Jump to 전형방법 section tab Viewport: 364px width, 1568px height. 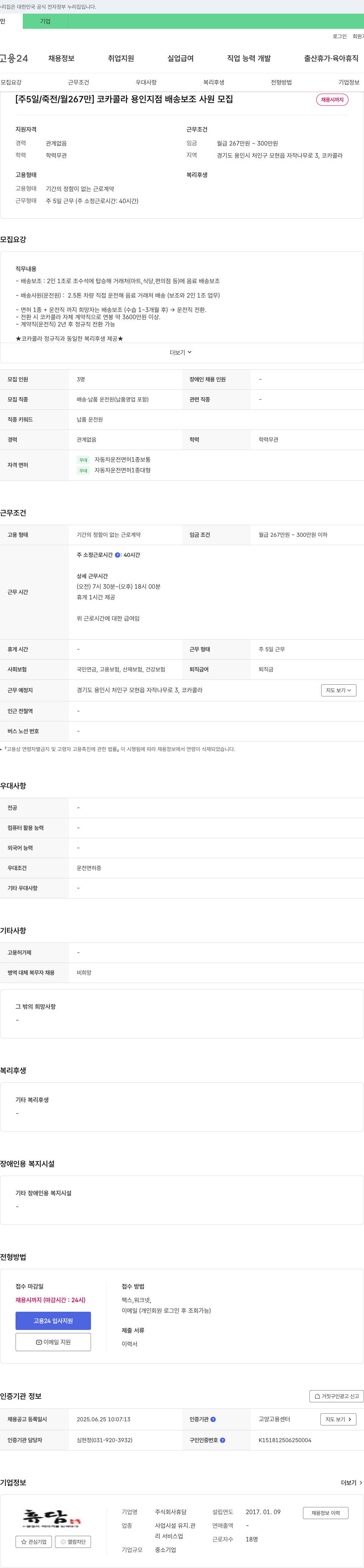coord(281,82)
